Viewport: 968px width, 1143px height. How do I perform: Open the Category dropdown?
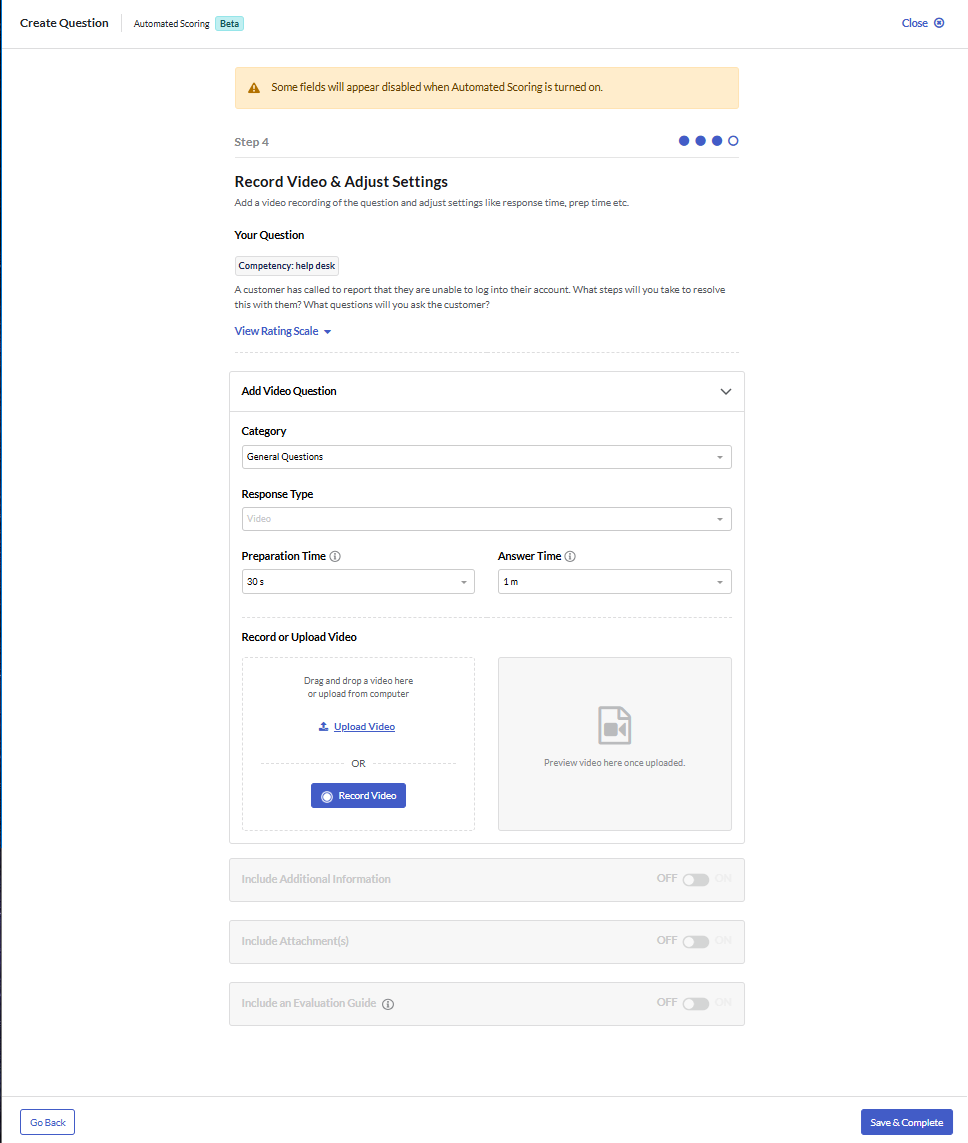486,457
